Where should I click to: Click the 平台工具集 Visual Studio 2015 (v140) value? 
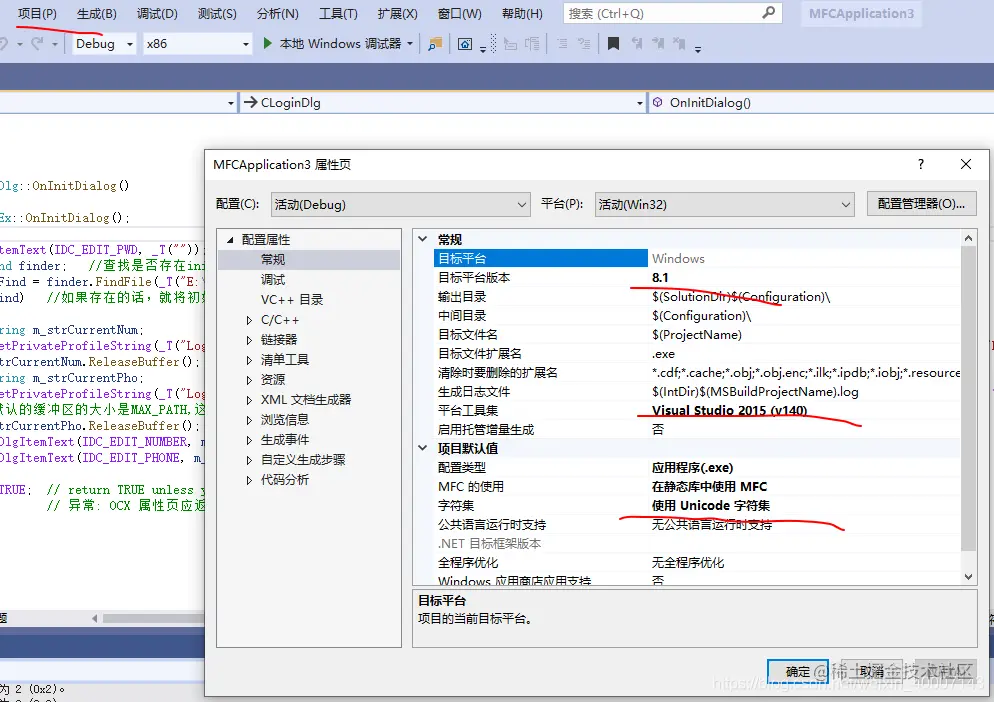click(x=729, y=410)
